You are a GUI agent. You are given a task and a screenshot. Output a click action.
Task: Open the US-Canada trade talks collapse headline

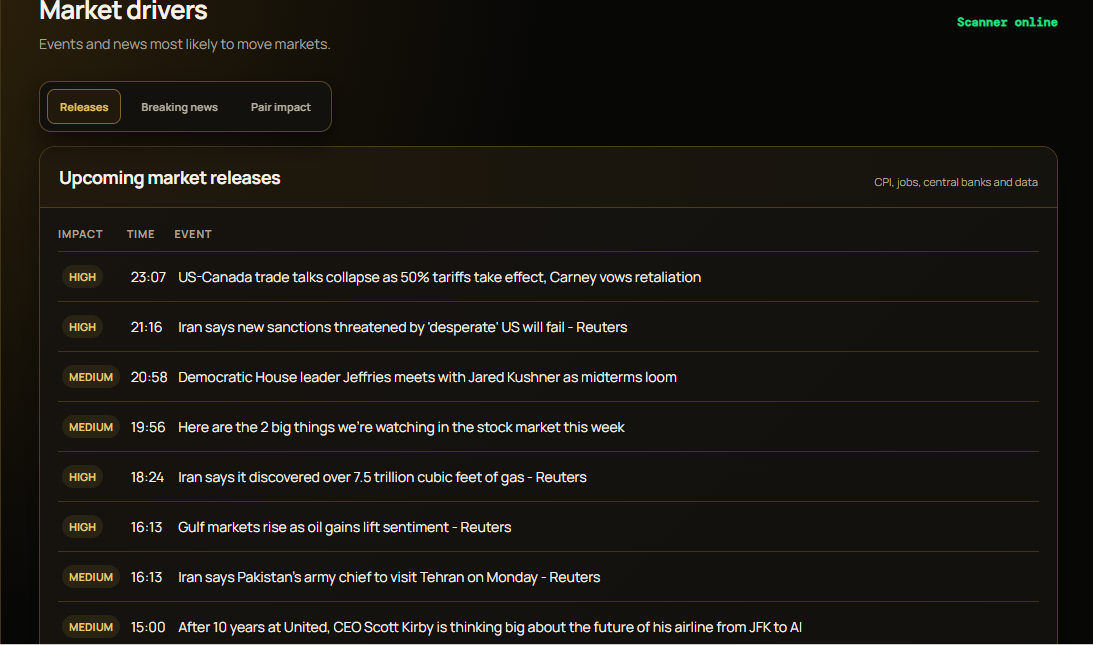439,278
